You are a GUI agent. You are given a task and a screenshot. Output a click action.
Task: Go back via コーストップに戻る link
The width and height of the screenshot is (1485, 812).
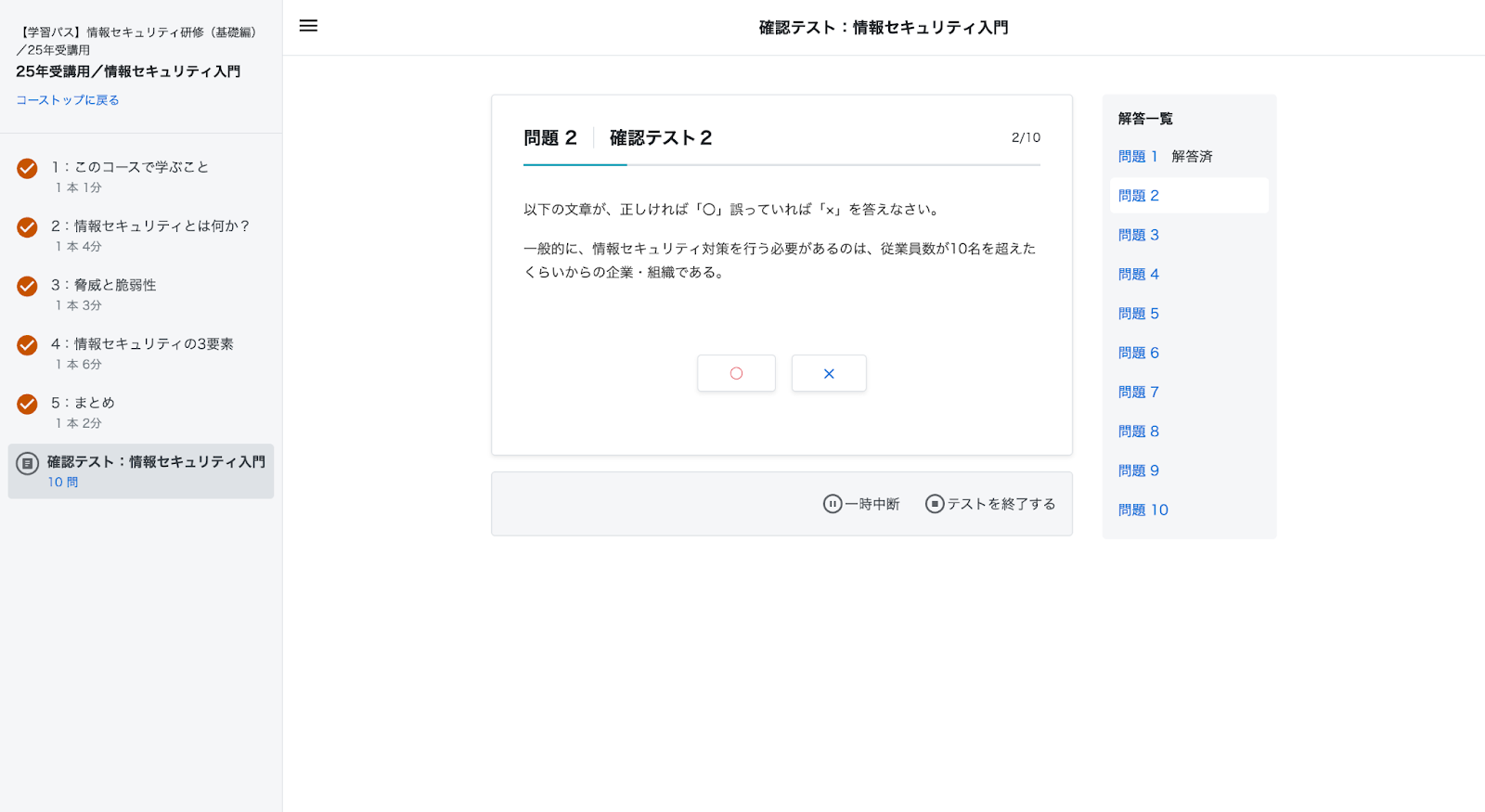(x=68, y=100)
